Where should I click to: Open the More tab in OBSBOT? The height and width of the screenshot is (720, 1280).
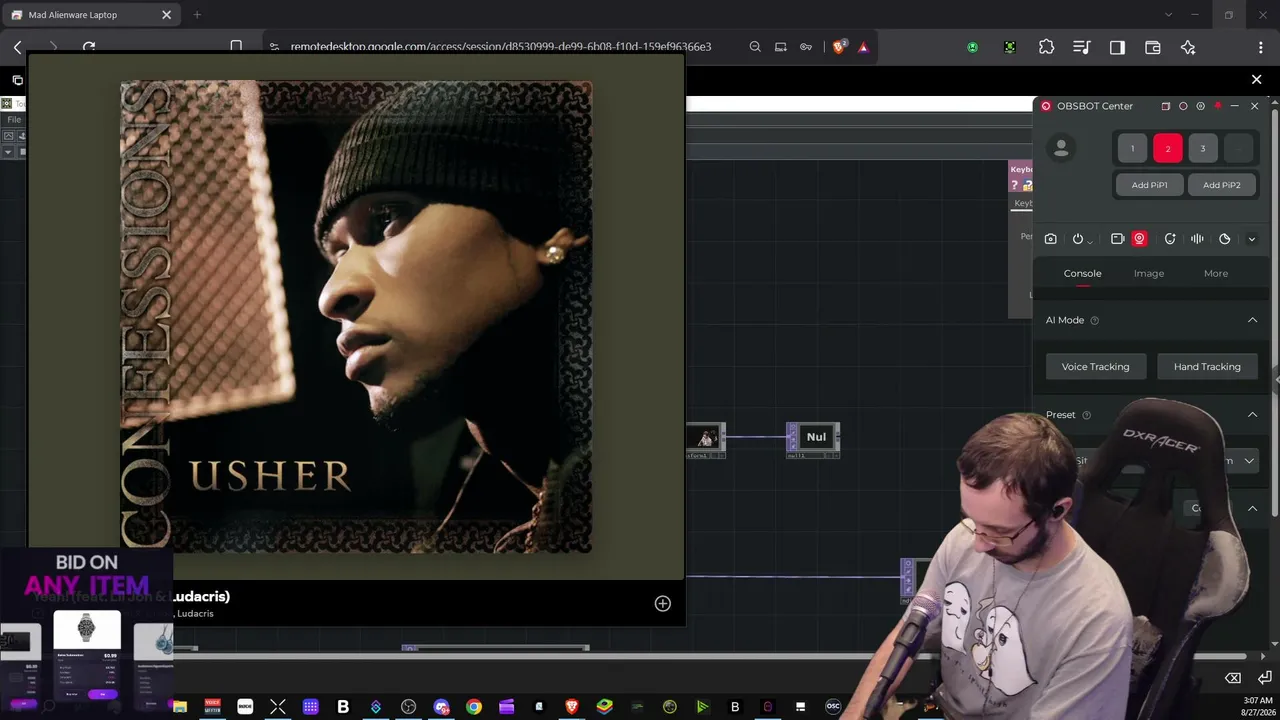[x=1216, y=273]
